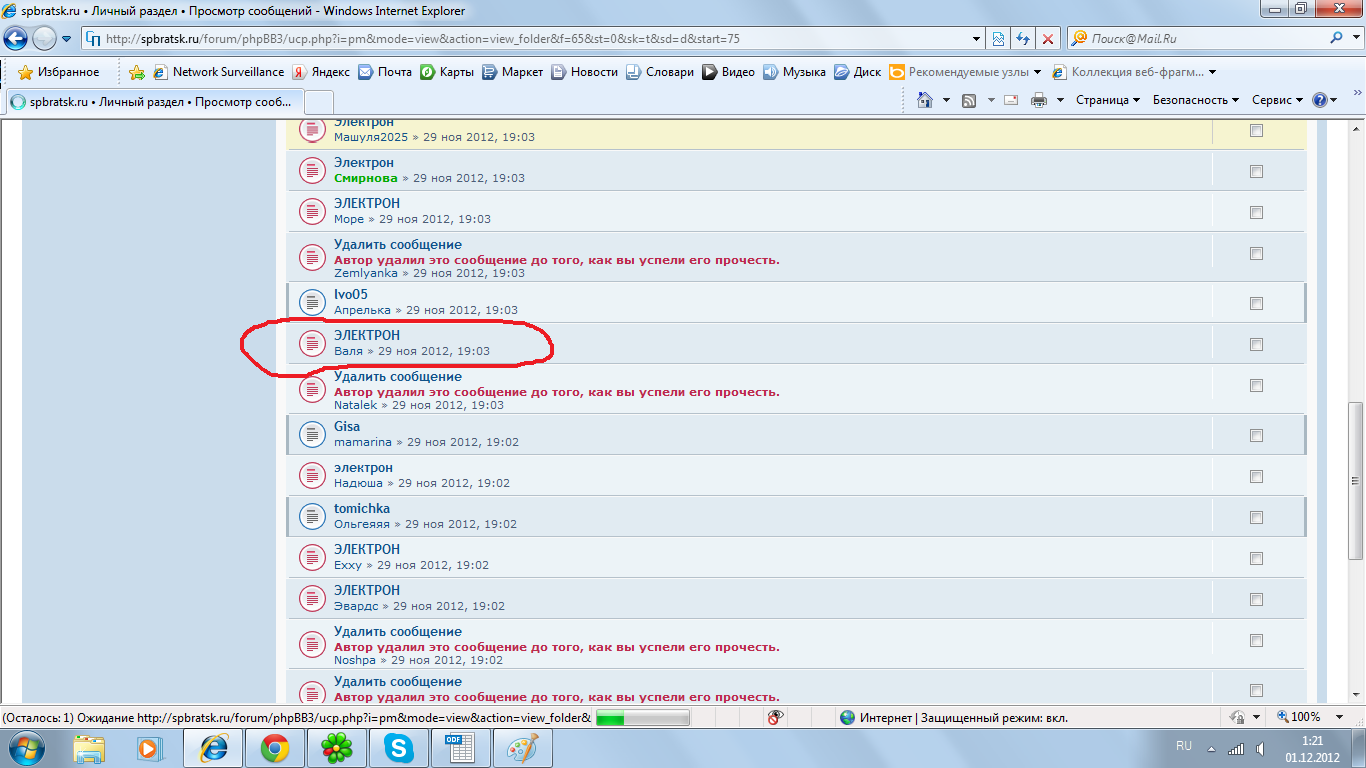Open the Диск bookmark
Viewport: 1366px width, 768px height.
pyautogui.click(x=858, y=72)
